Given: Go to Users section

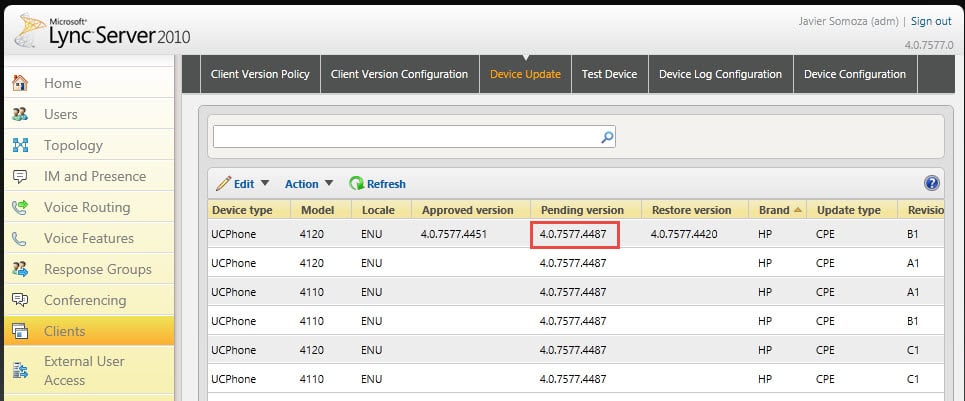Looking at the screenshot, I should [x=89, y=114].
